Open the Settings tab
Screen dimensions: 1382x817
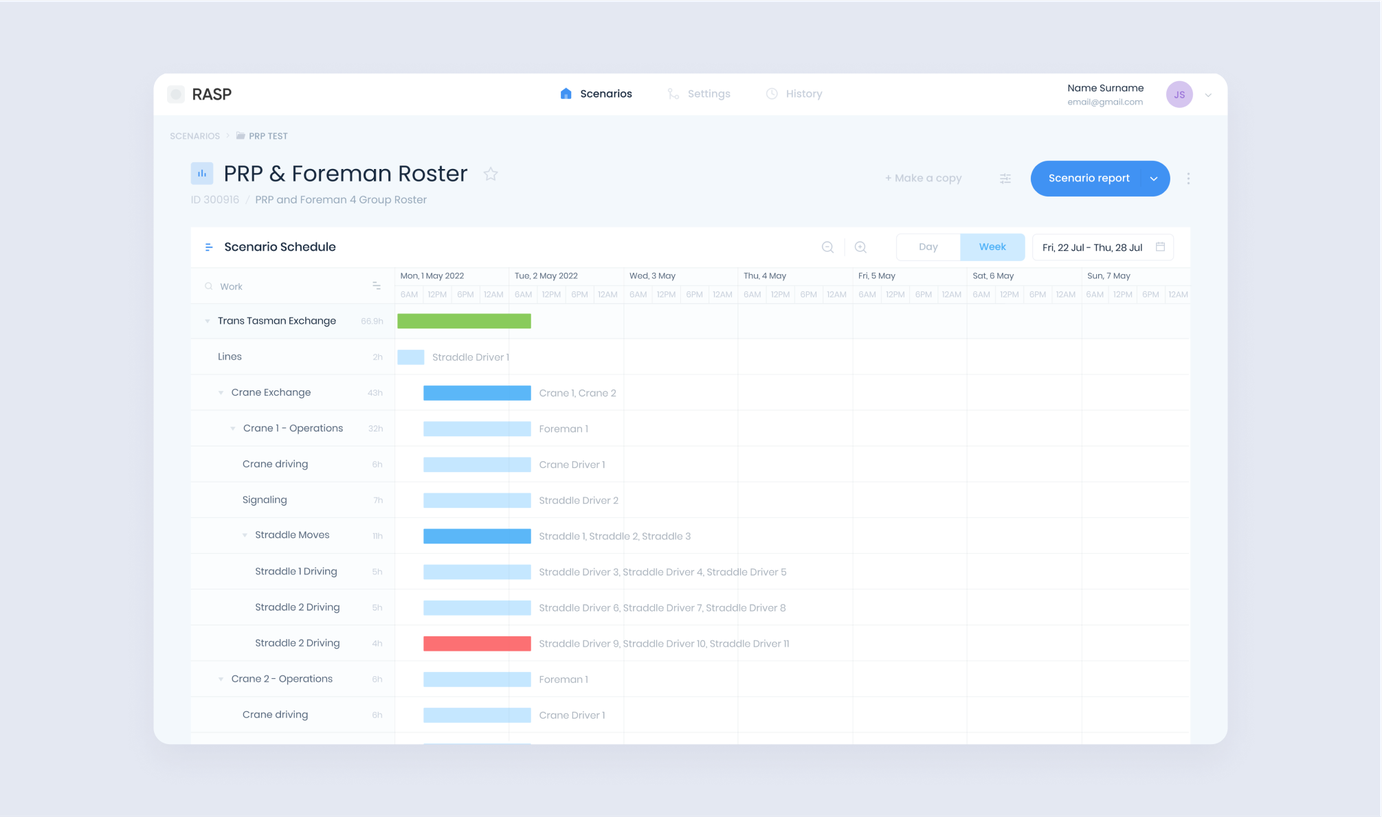click(x=698, y=94)
